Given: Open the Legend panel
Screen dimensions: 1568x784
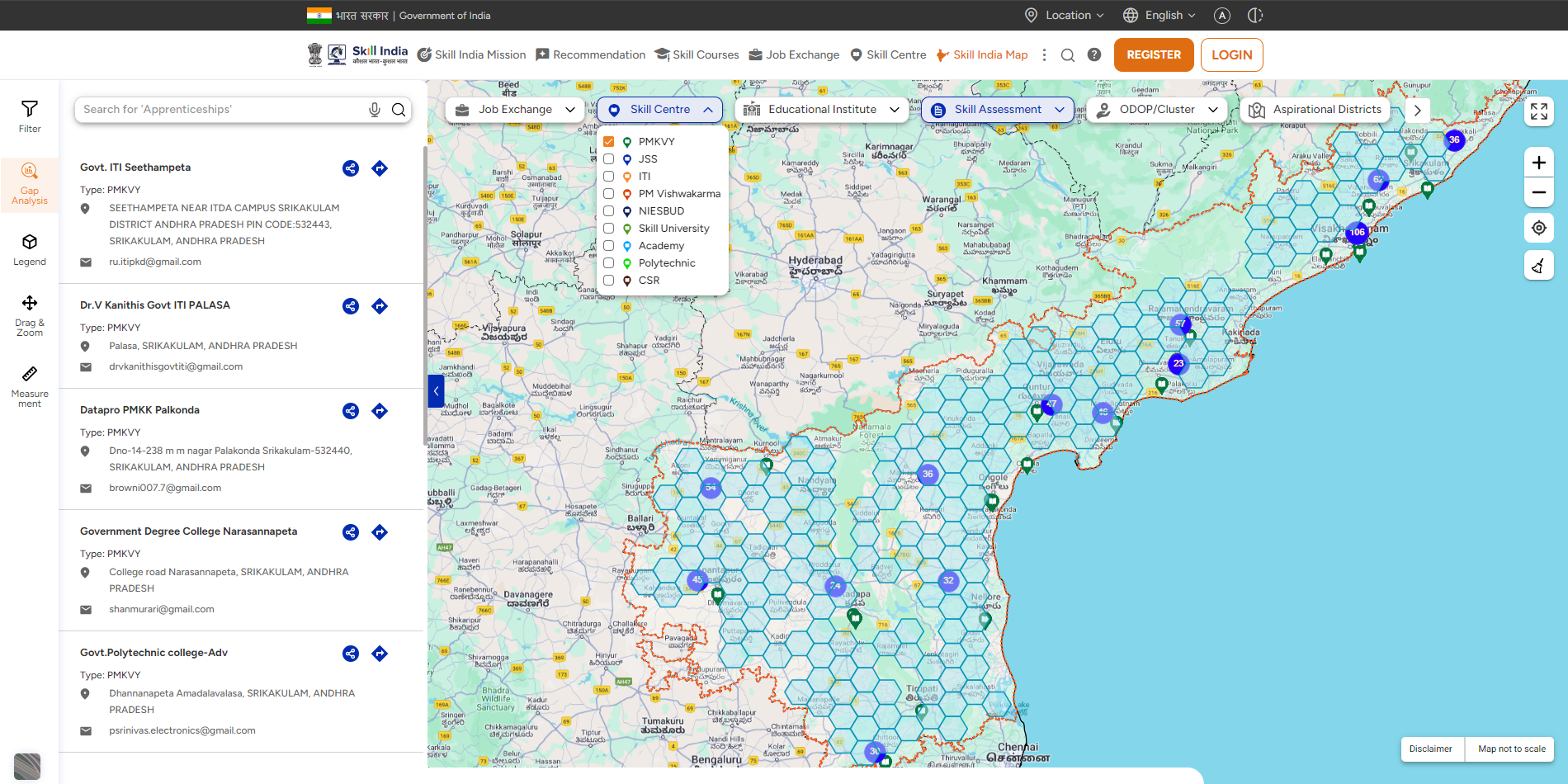Looking at the screenshot, I should [30, 250].
